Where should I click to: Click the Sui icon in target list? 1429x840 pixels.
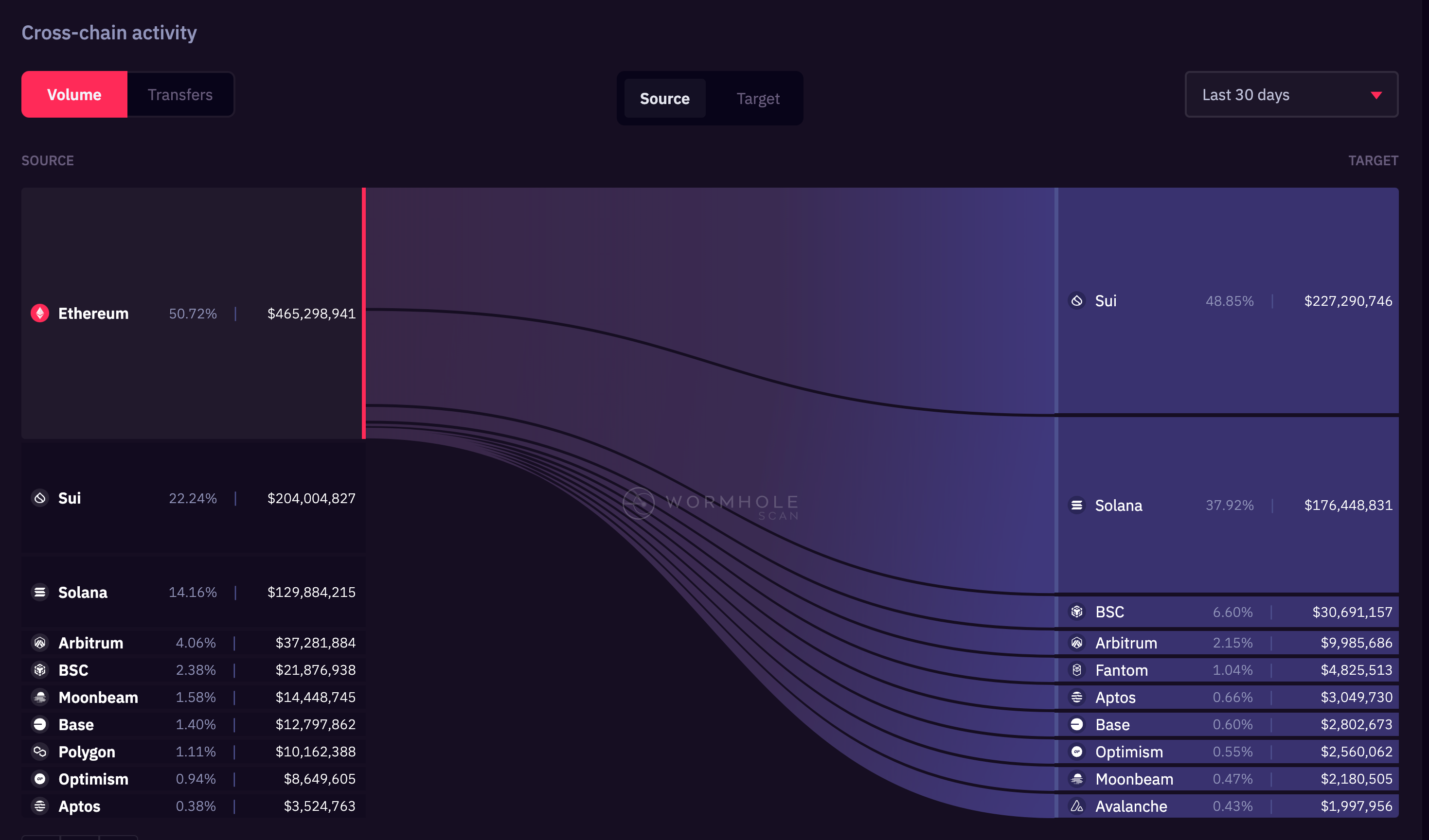[x=1077, y=301]
